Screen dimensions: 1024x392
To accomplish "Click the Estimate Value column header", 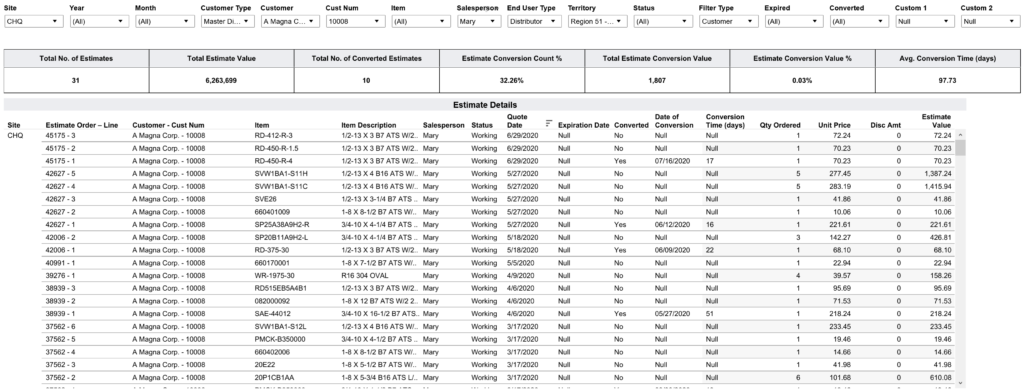I will (936, 121).
